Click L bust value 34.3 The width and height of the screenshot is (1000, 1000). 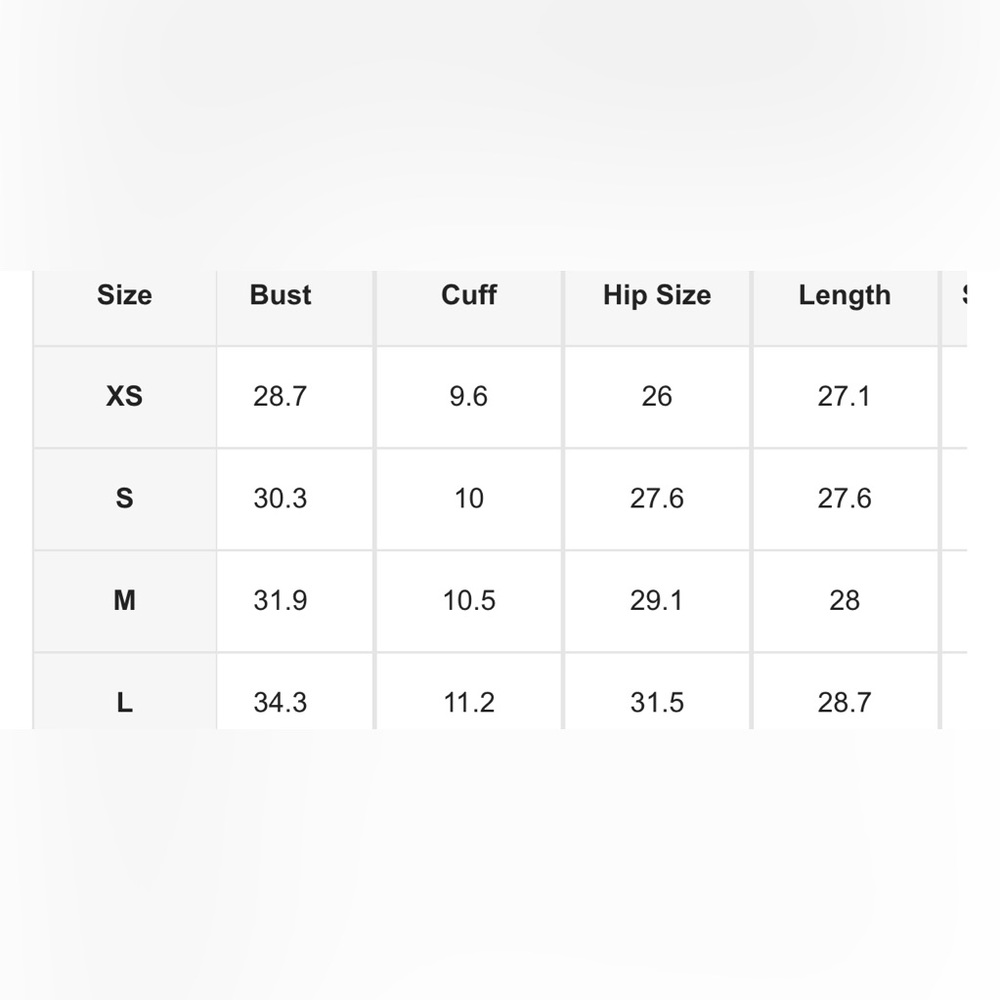coord(280,702)
